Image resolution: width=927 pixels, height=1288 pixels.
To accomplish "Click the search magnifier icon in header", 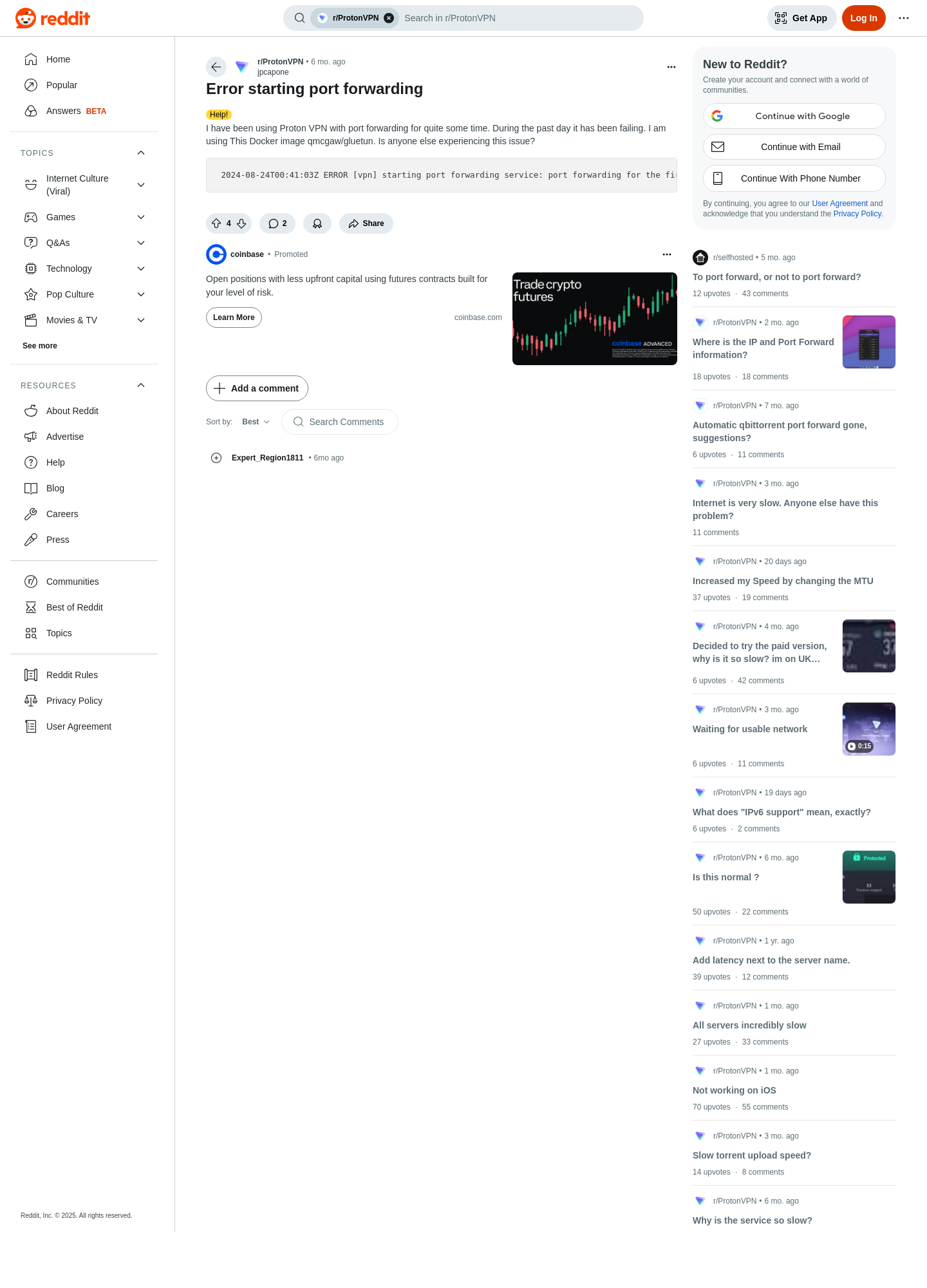I will coord(300,18).
